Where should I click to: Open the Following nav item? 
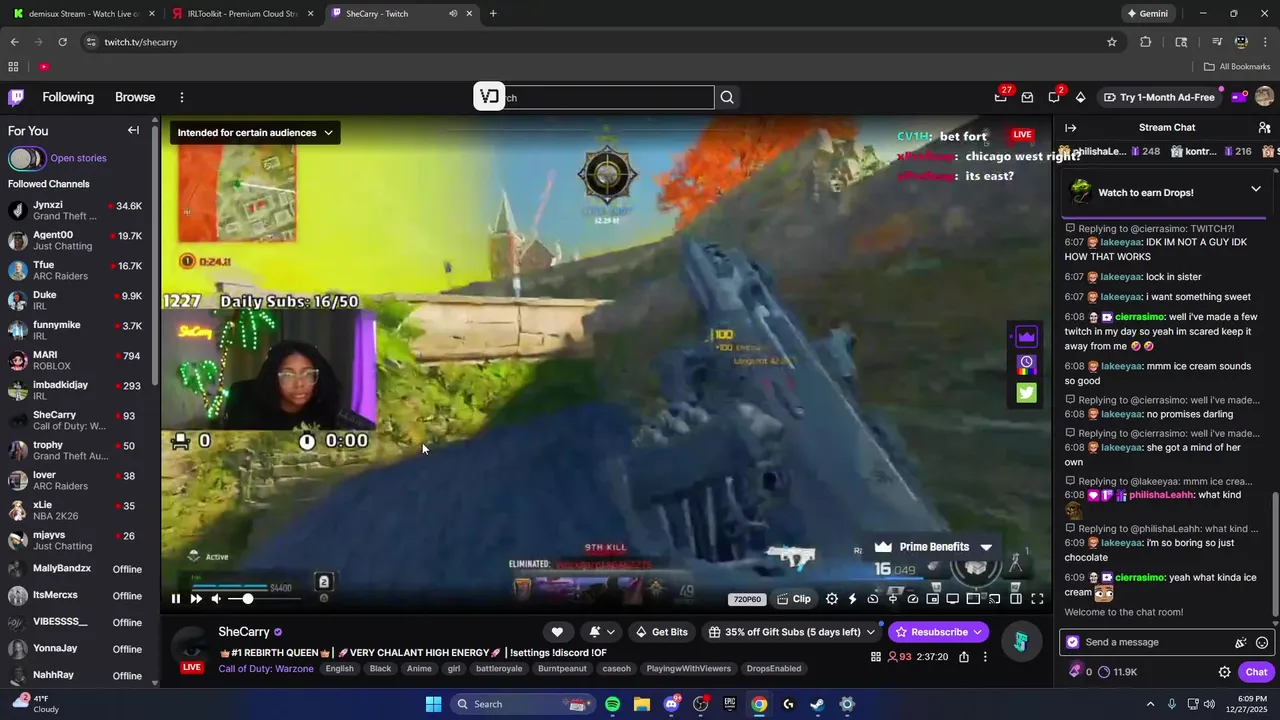pos(68,97)
